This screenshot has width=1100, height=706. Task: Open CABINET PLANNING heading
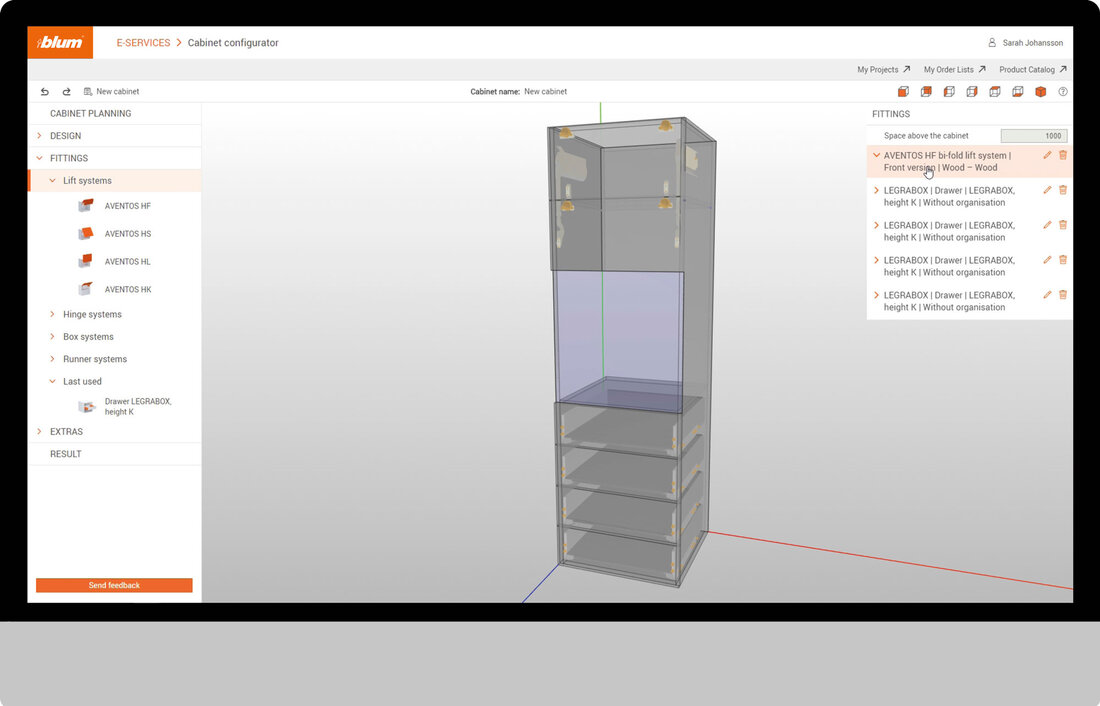pyautogui.click(x=90, y=113)
